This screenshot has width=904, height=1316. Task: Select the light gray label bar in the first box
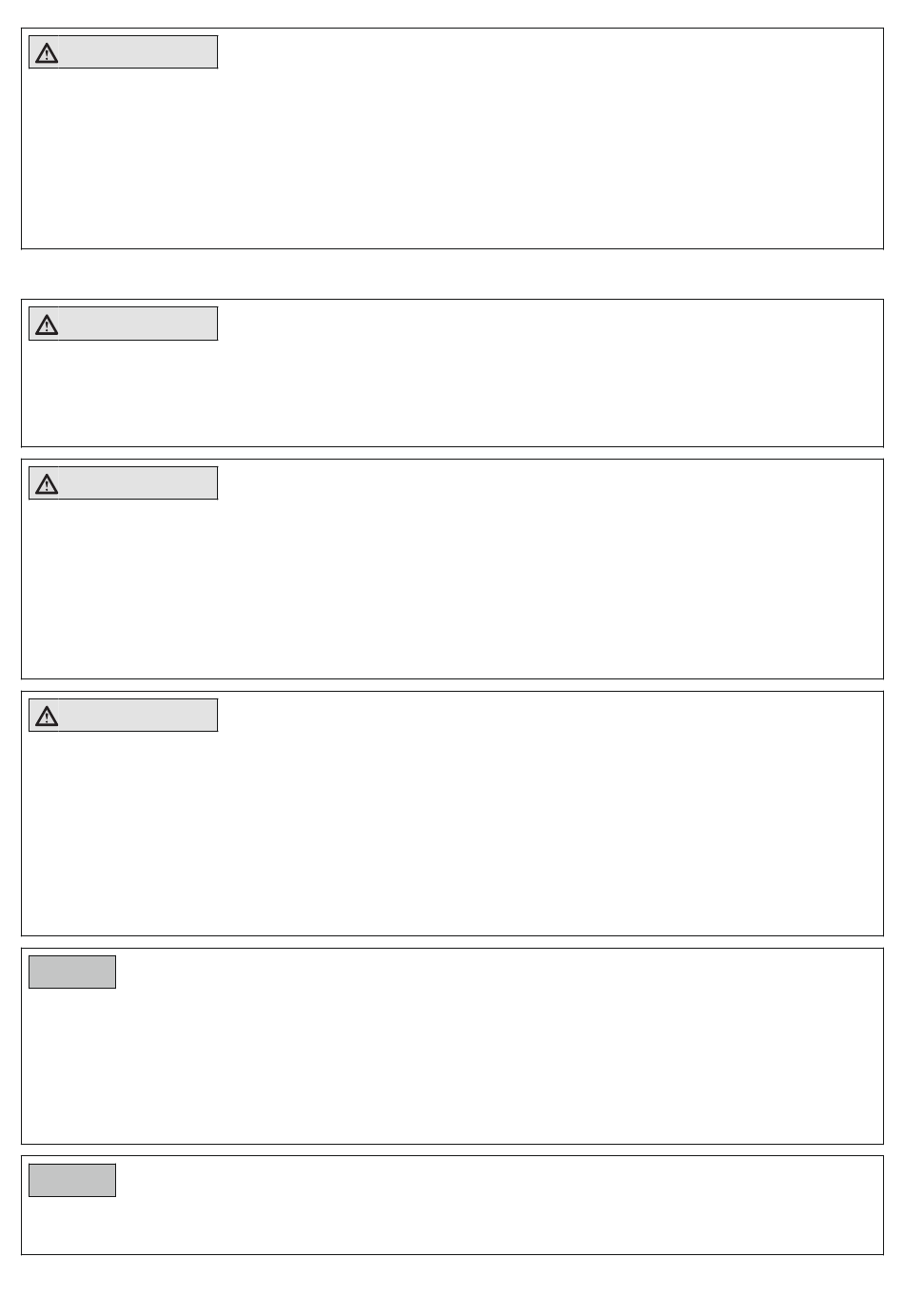point(124,52)
